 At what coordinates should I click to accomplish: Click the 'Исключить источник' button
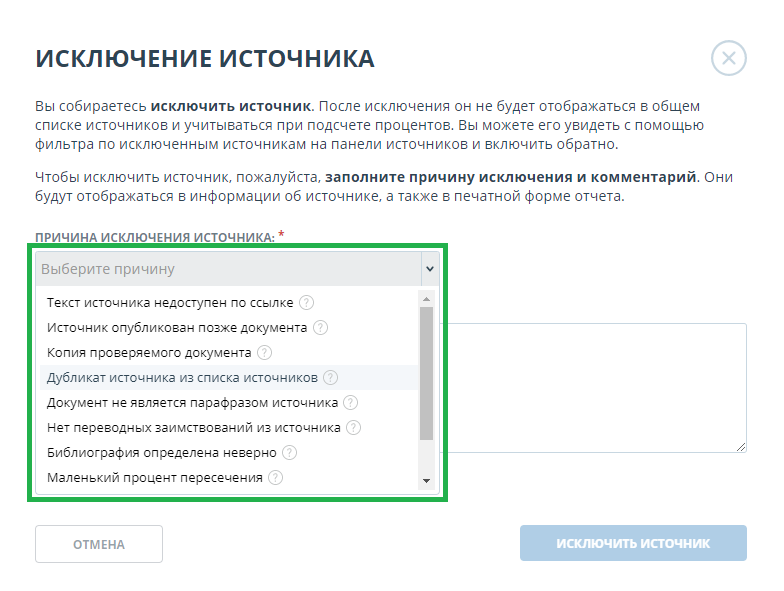pos(633,544)
